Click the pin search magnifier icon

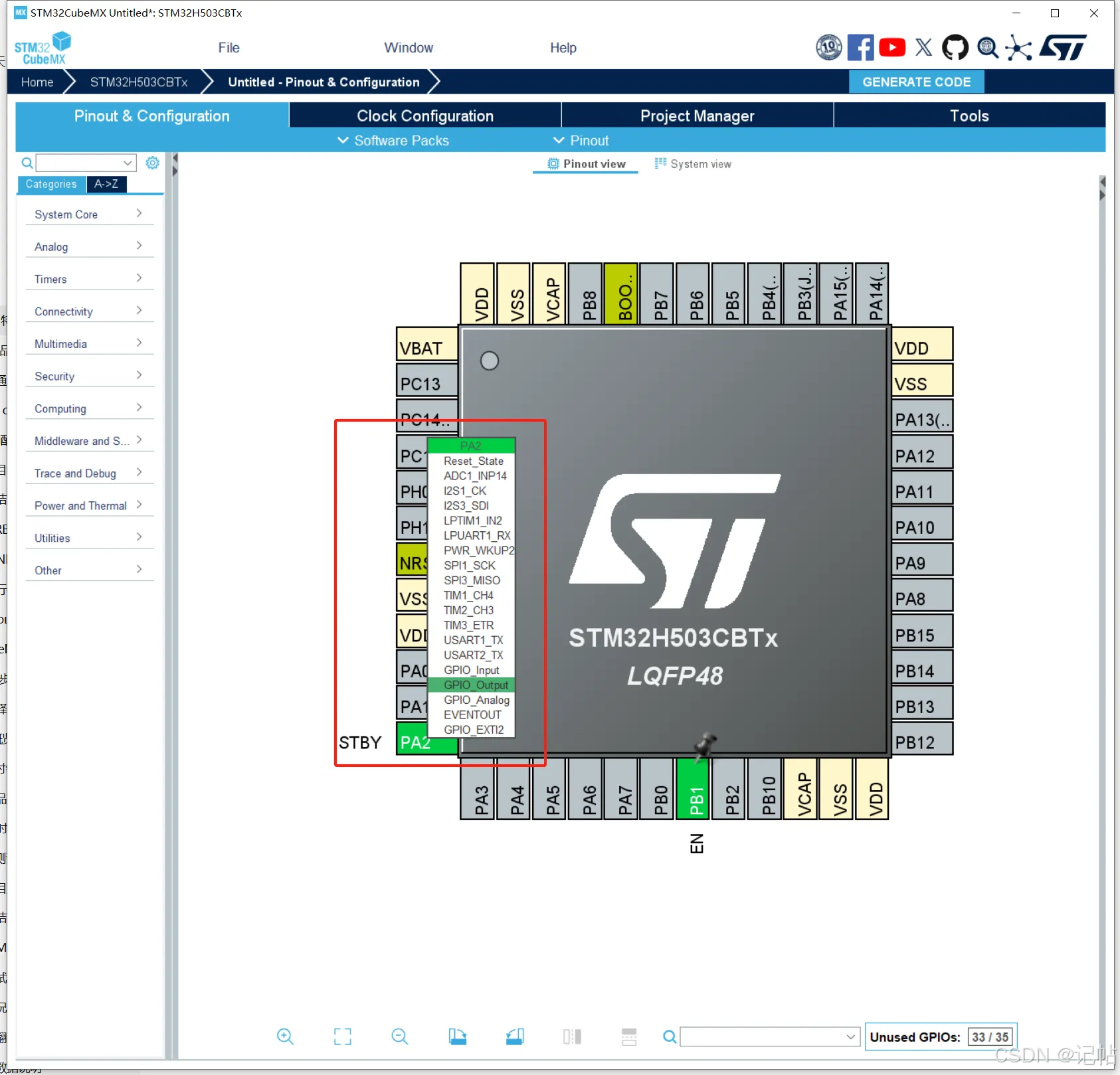[x=670, y=1036]
